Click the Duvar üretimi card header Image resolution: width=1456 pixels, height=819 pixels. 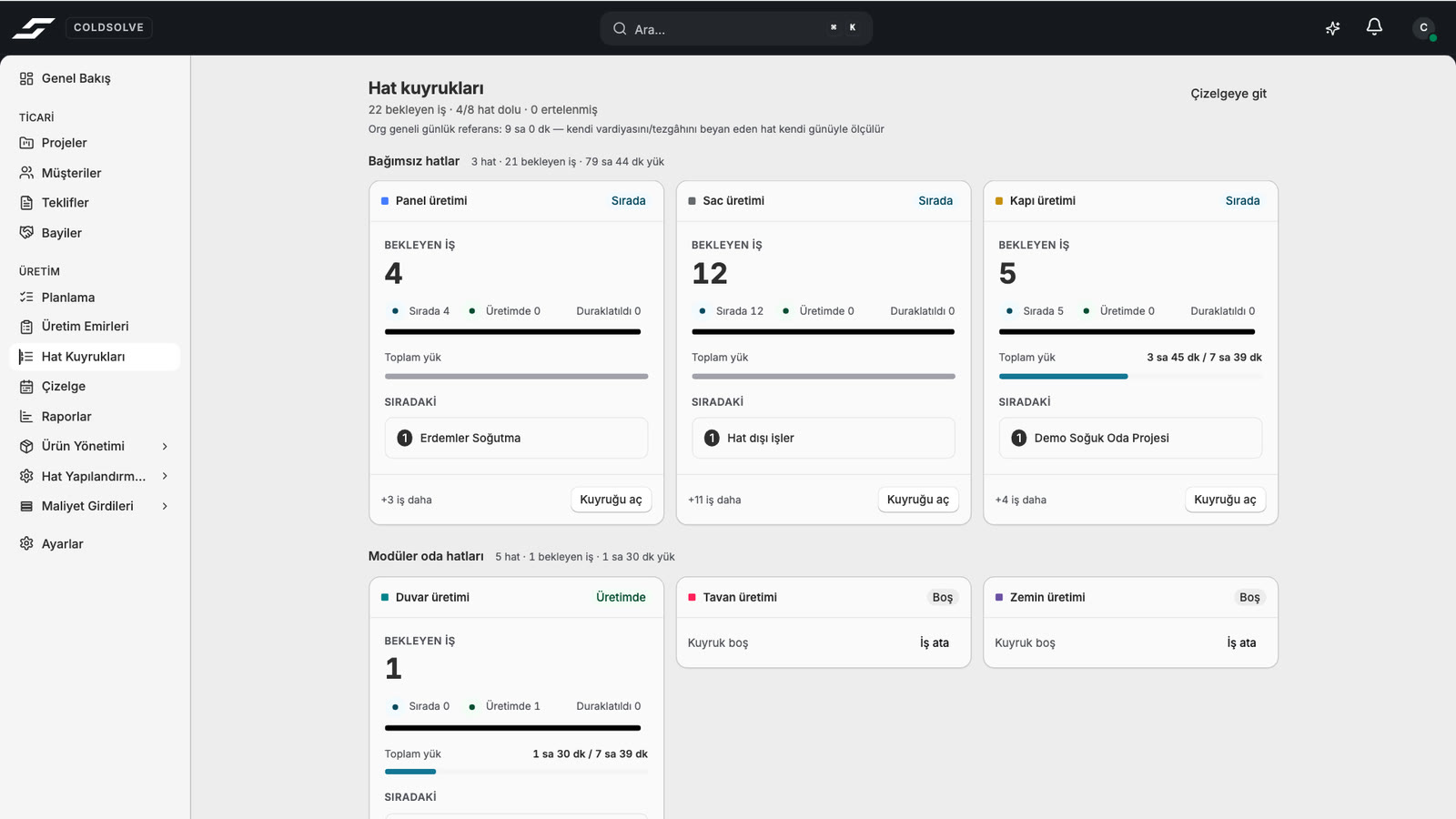coord(516,597)
